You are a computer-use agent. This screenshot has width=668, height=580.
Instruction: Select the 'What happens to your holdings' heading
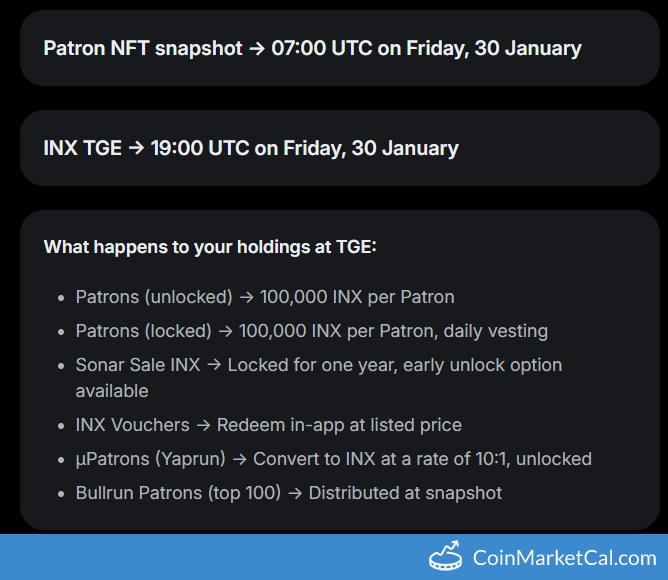(x=210, y=247)
